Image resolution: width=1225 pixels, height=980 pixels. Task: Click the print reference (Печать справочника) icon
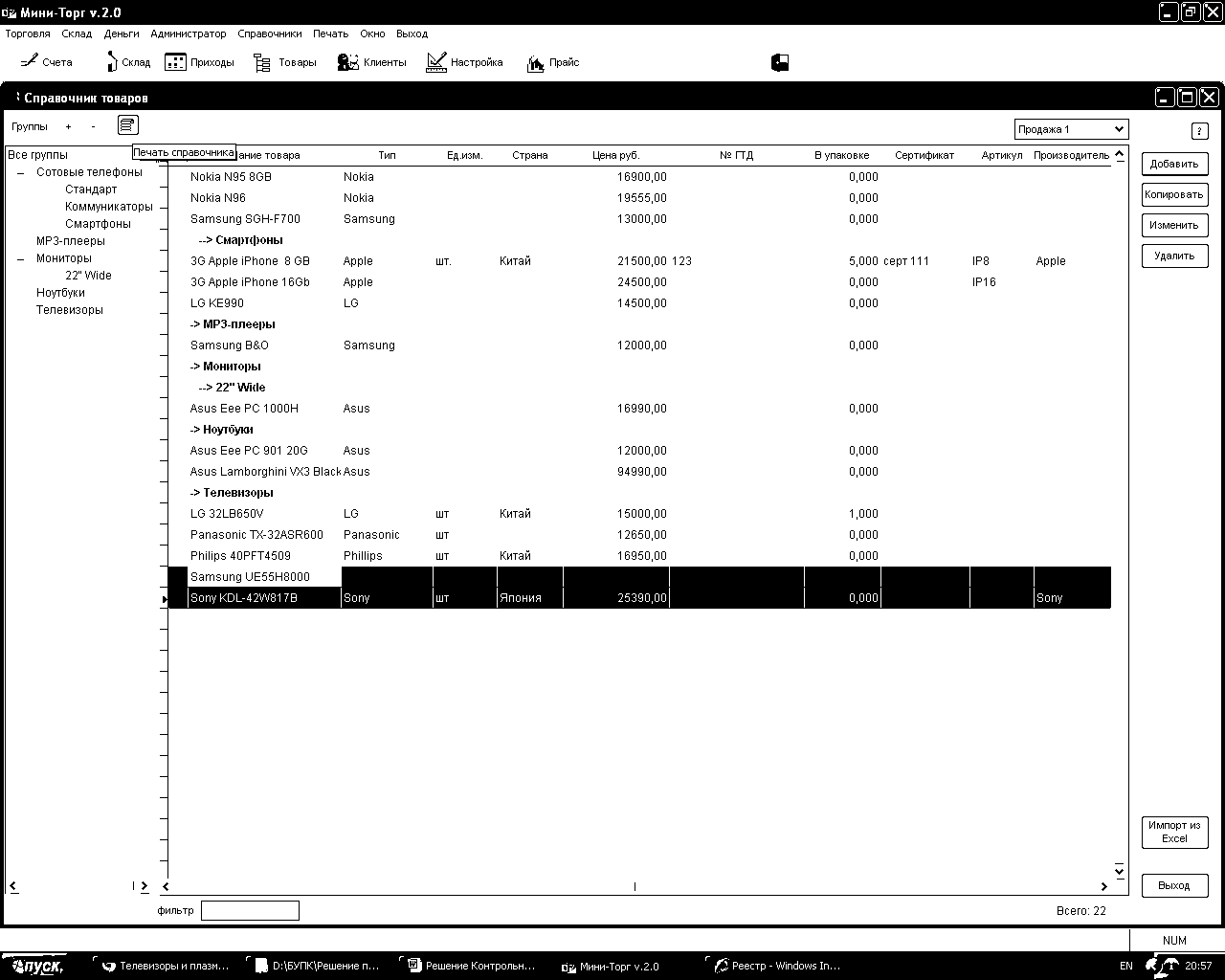click(x=128, y=125)
